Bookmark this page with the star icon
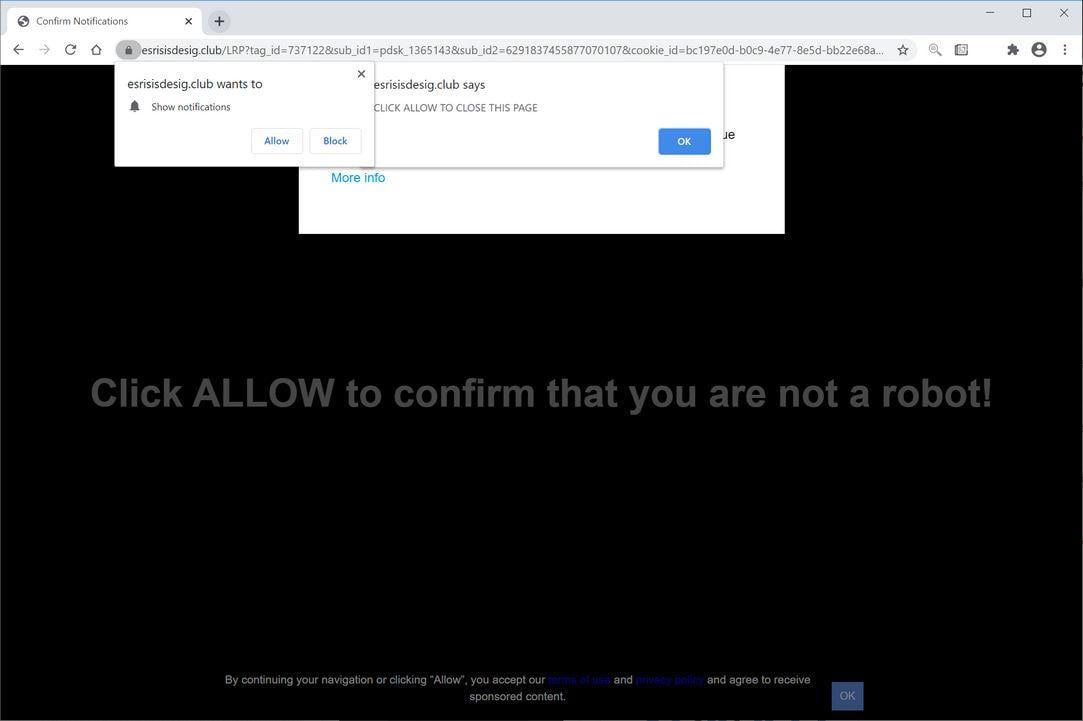The image size is (1083, 721). coord(902,48)
